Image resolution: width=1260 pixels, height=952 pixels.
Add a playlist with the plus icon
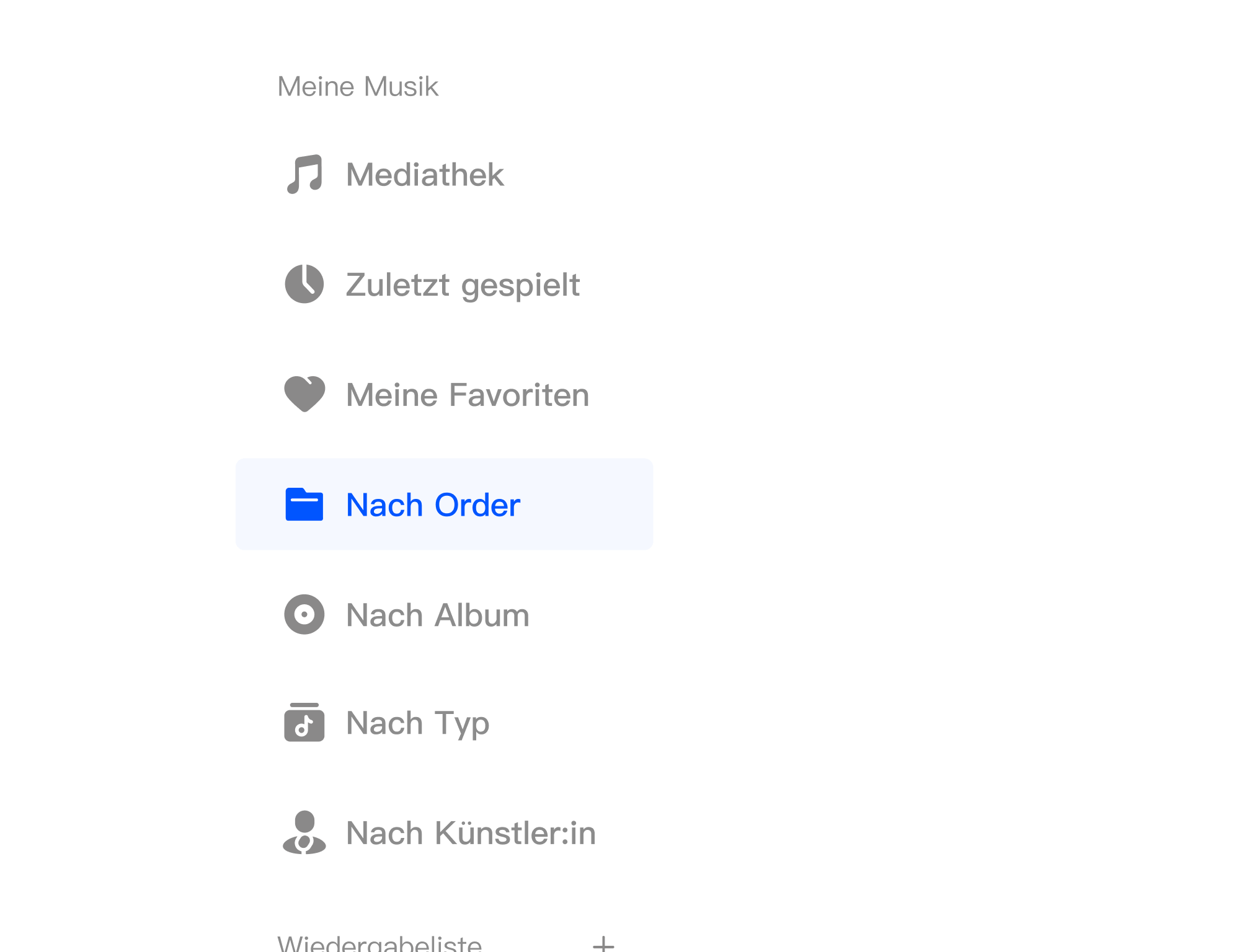coord(603,943)
